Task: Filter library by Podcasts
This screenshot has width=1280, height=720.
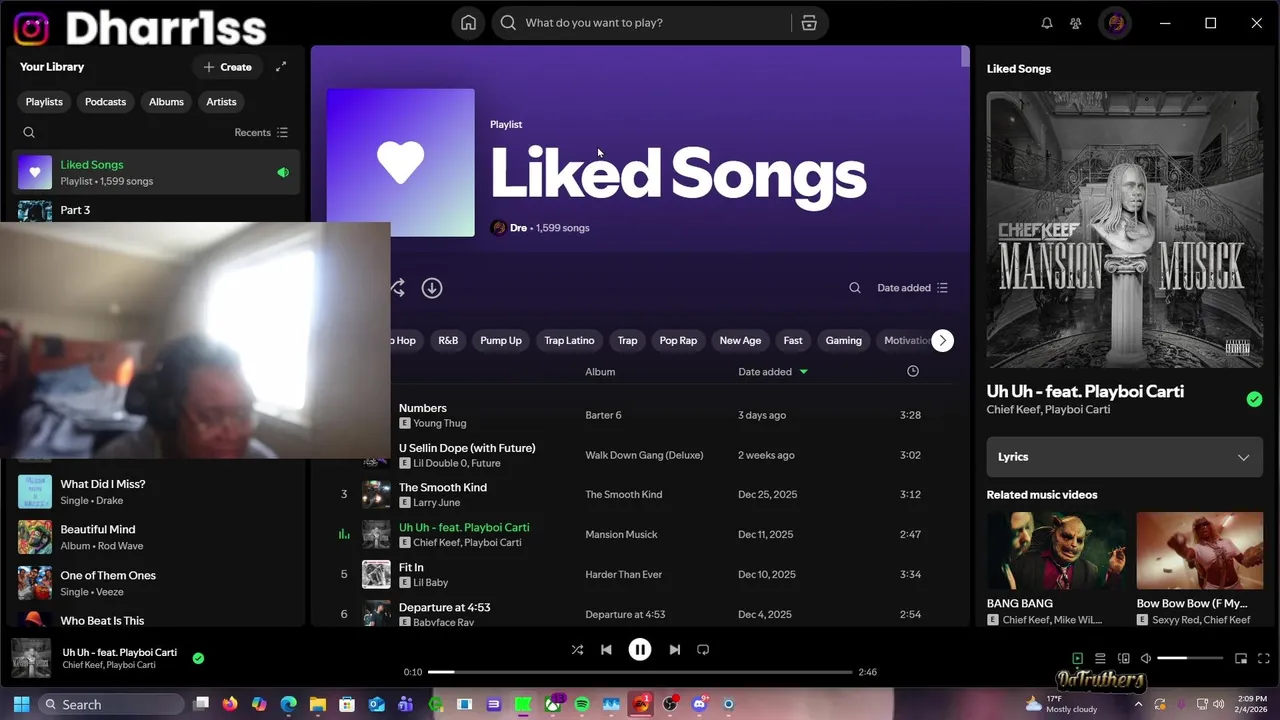Action: pyautogui.click(x=105, y=102)
